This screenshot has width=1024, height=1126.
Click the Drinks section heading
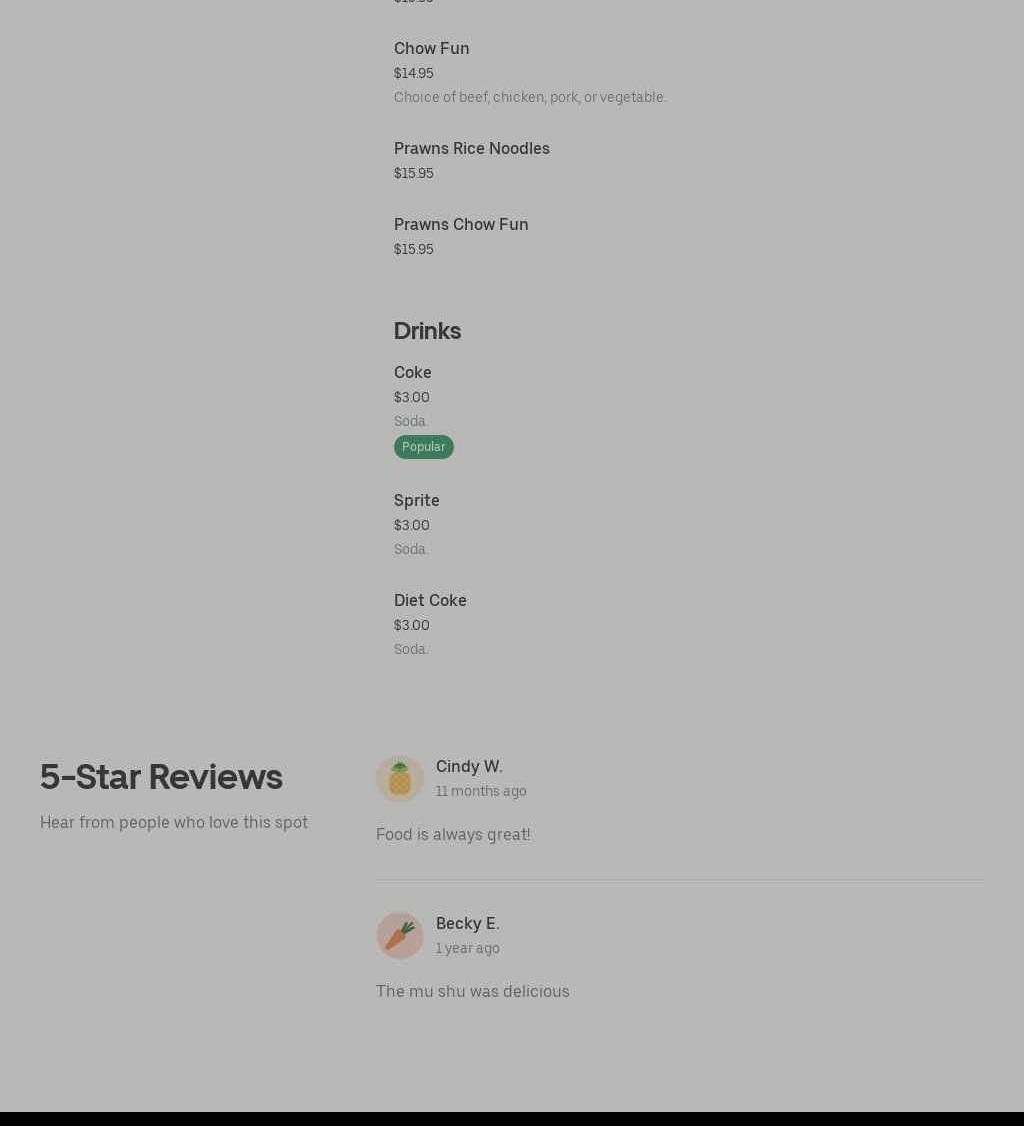[427, 330]
